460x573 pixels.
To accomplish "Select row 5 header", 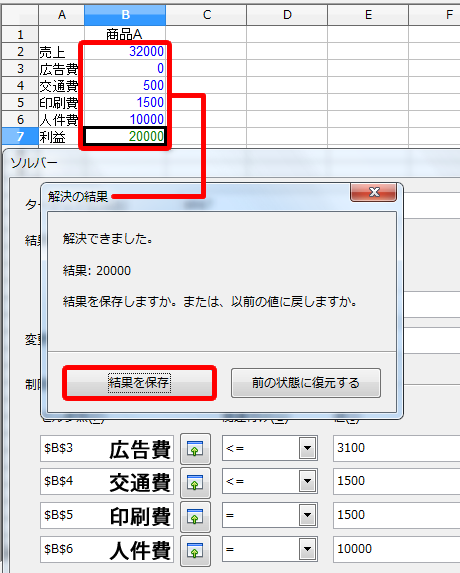I will tap(20, 102).
